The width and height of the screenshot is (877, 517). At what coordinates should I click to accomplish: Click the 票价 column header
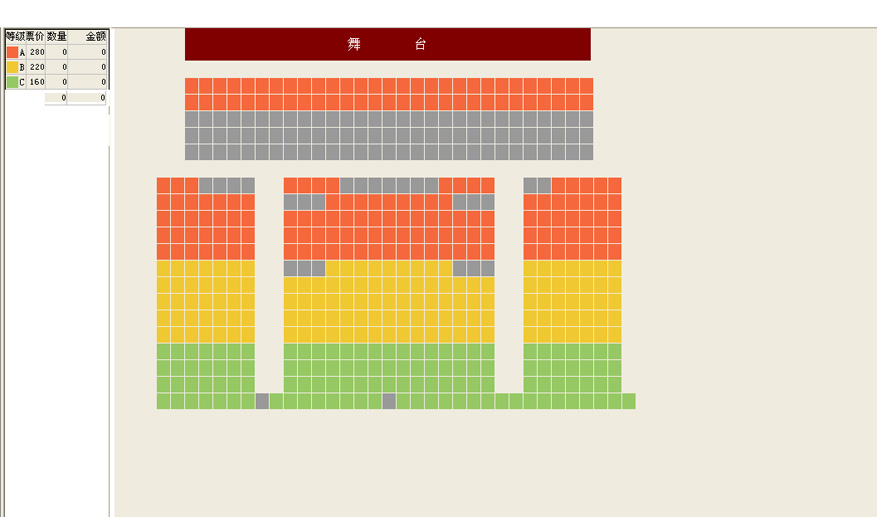[35, 36]
